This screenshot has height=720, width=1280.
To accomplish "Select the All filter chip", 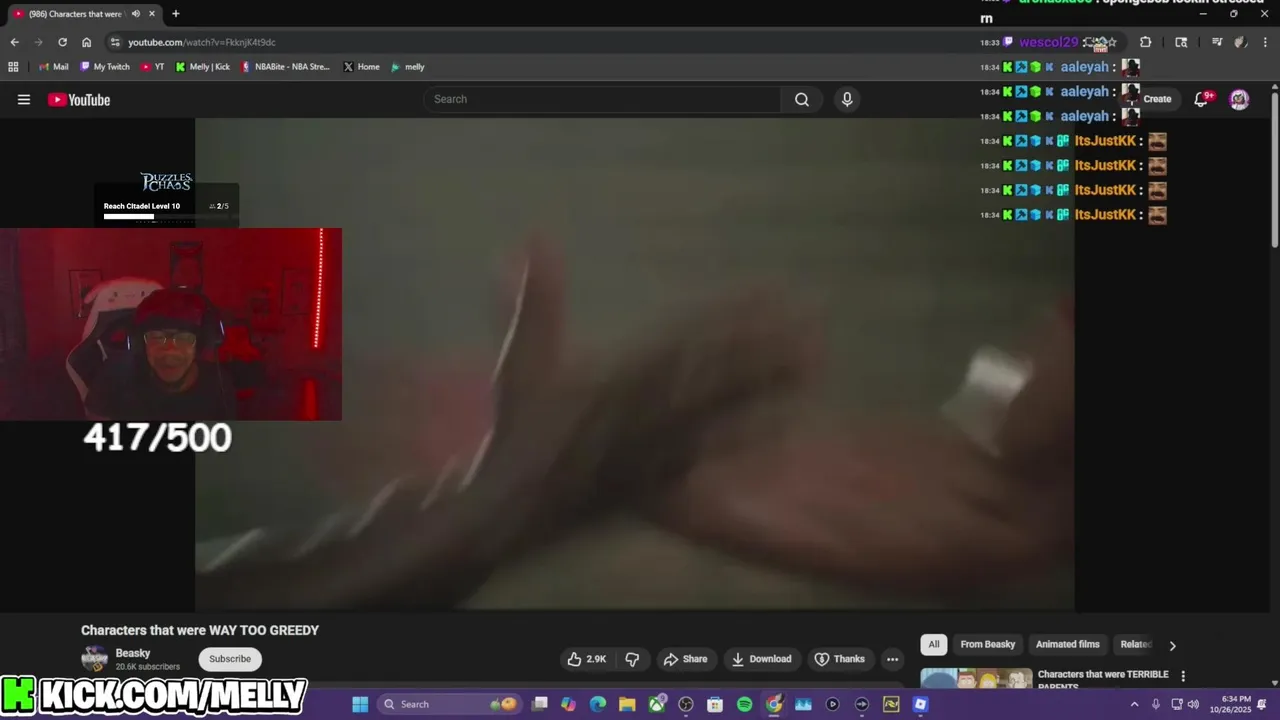I will tap(934, 645).
